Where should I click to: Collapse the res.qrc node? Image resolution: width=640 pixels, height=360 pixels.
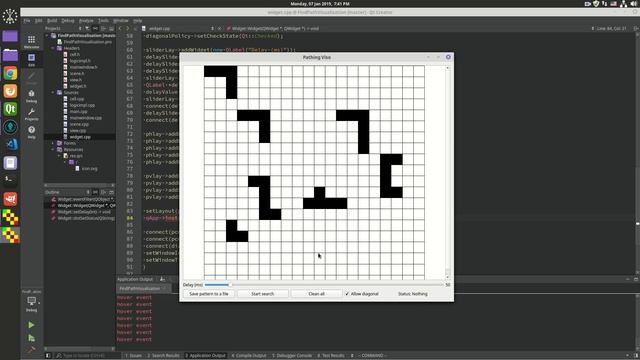(59, 156)
